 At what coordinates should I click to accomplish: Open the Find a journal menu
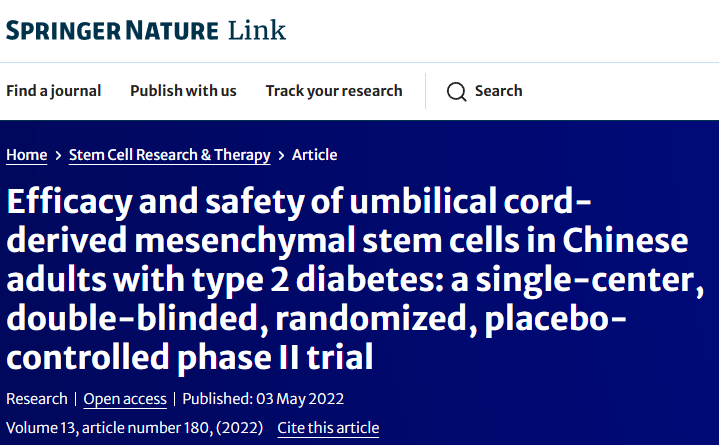[53, 91]
